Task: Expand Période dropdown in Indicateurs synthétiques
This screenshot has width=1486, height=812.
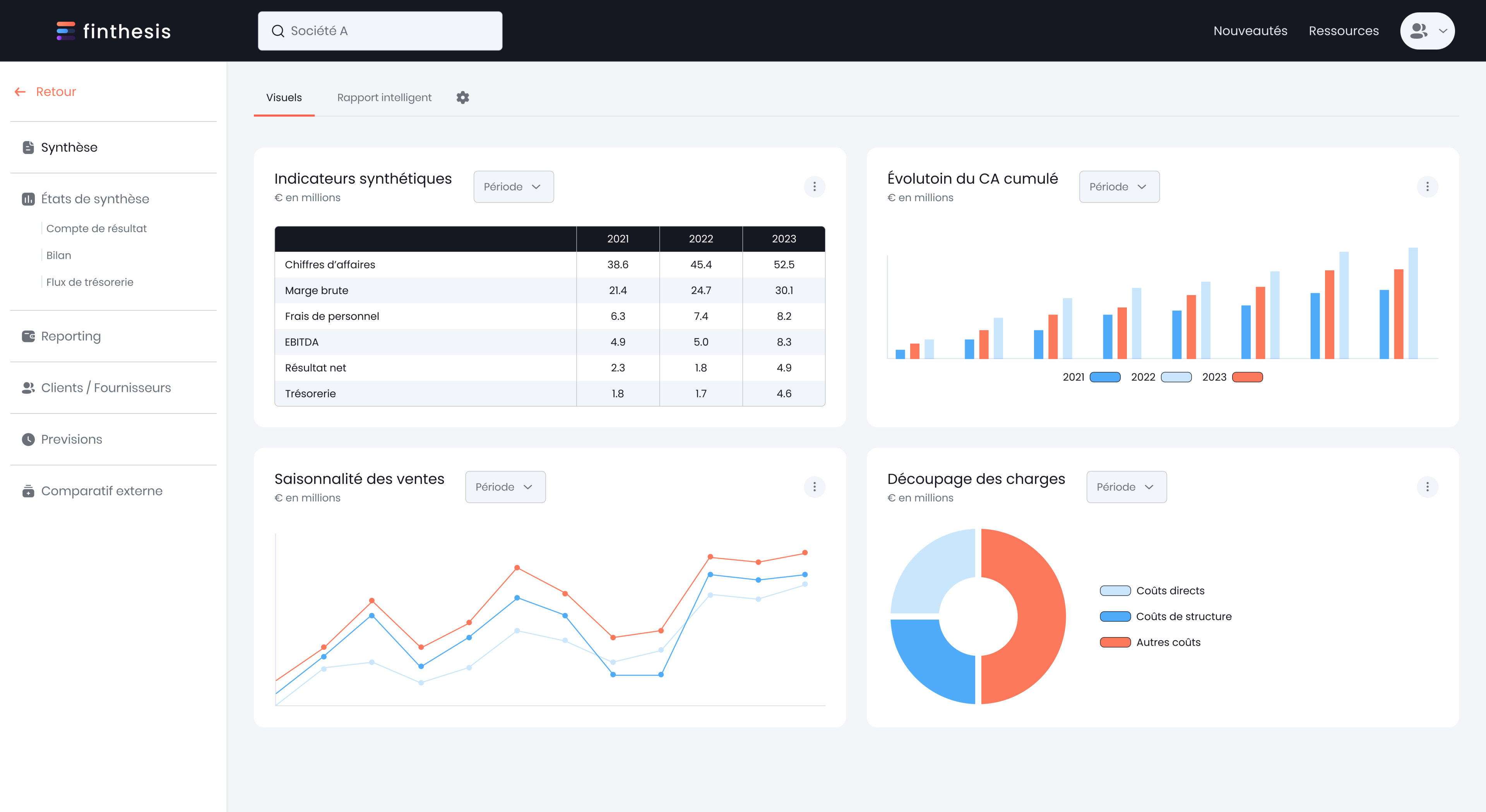Action: tap(514, 187)
